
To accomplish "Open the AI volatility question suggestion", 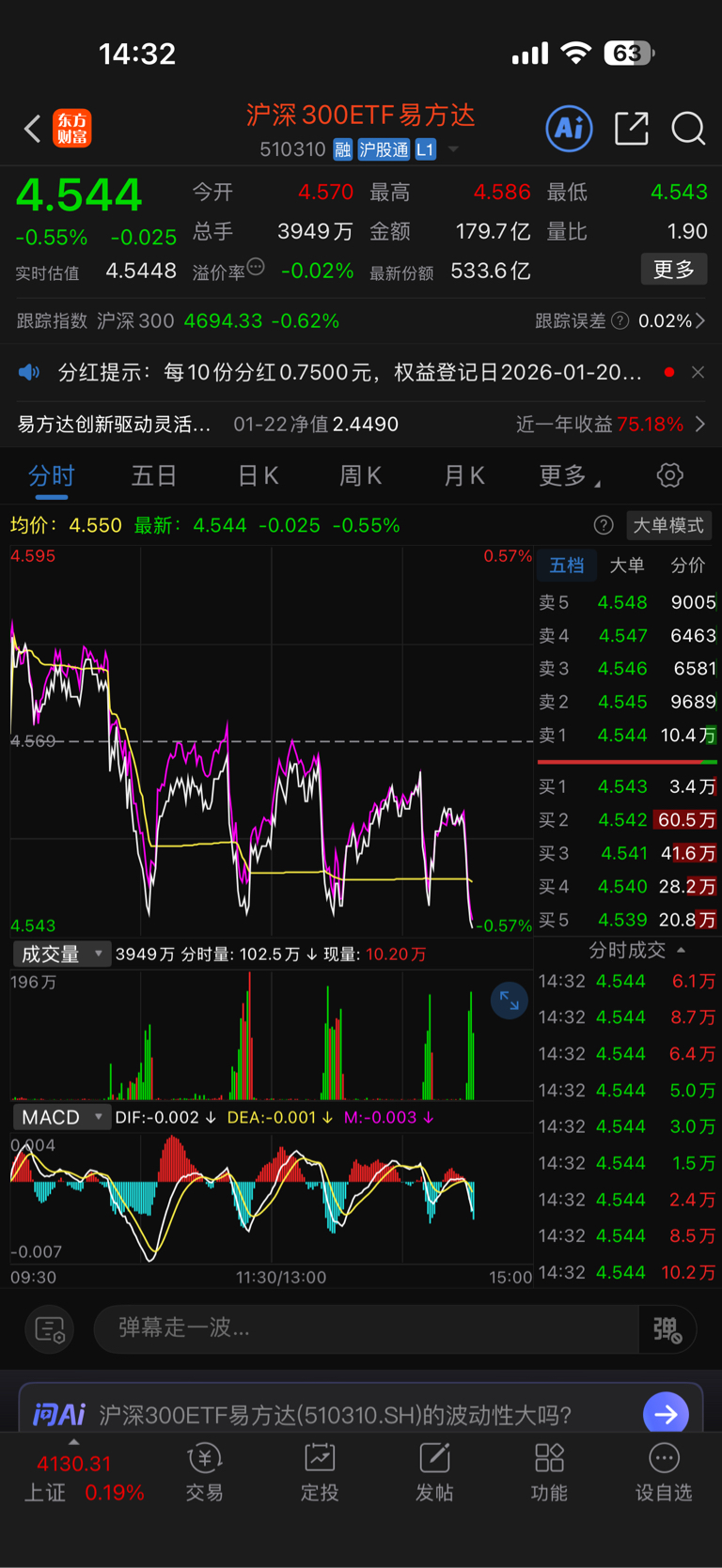I will 336,1414.
